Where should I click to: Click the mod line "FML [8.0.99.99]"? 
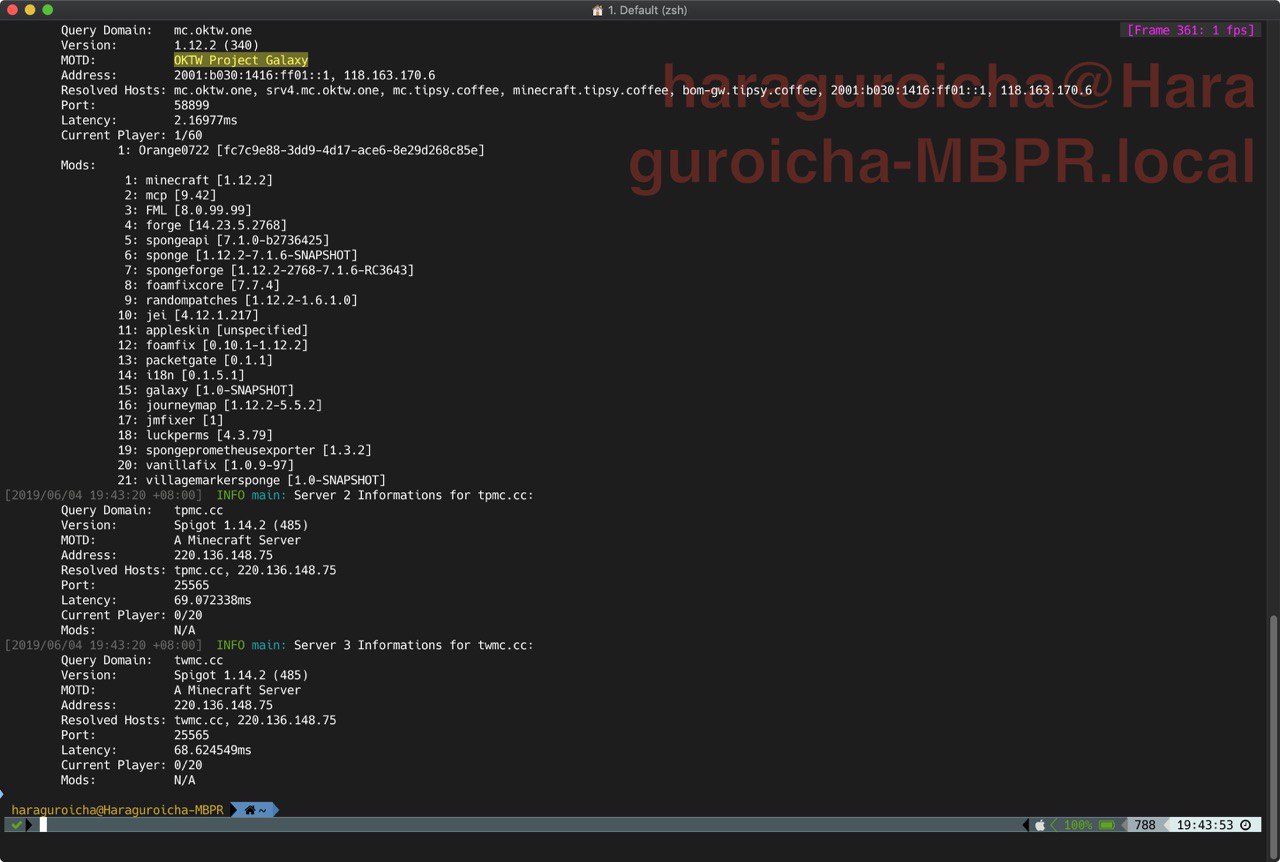[199, 210]
